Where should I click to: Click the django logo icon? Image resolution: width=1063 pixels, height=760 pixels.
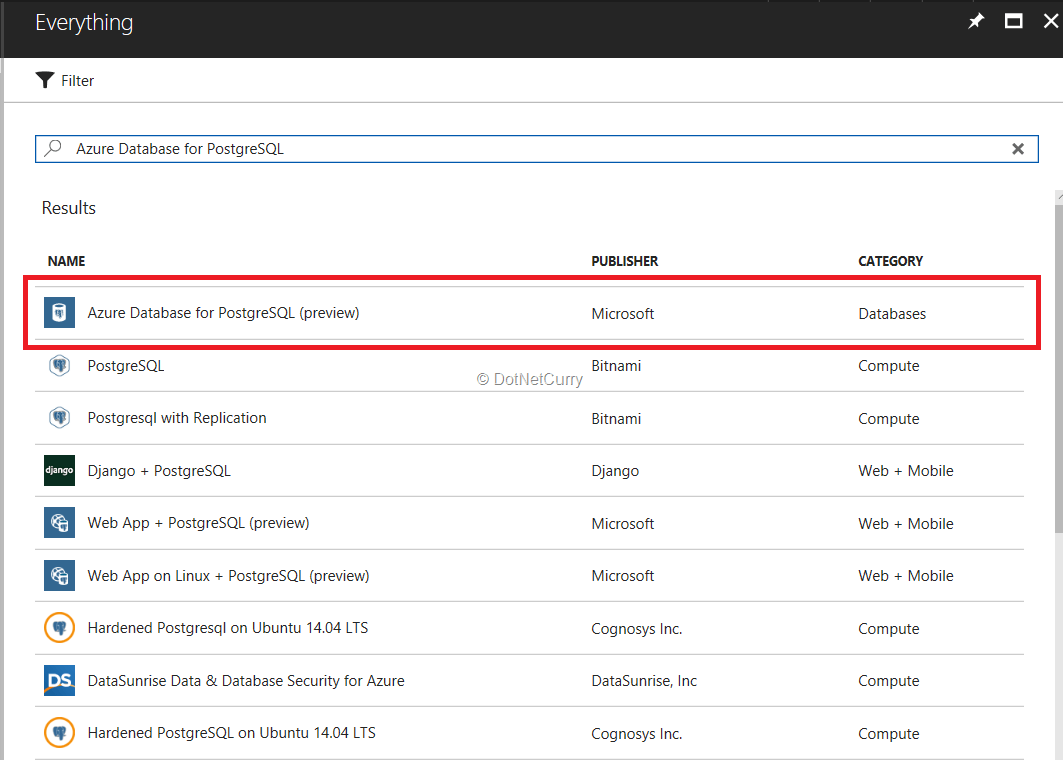[60, 471]
